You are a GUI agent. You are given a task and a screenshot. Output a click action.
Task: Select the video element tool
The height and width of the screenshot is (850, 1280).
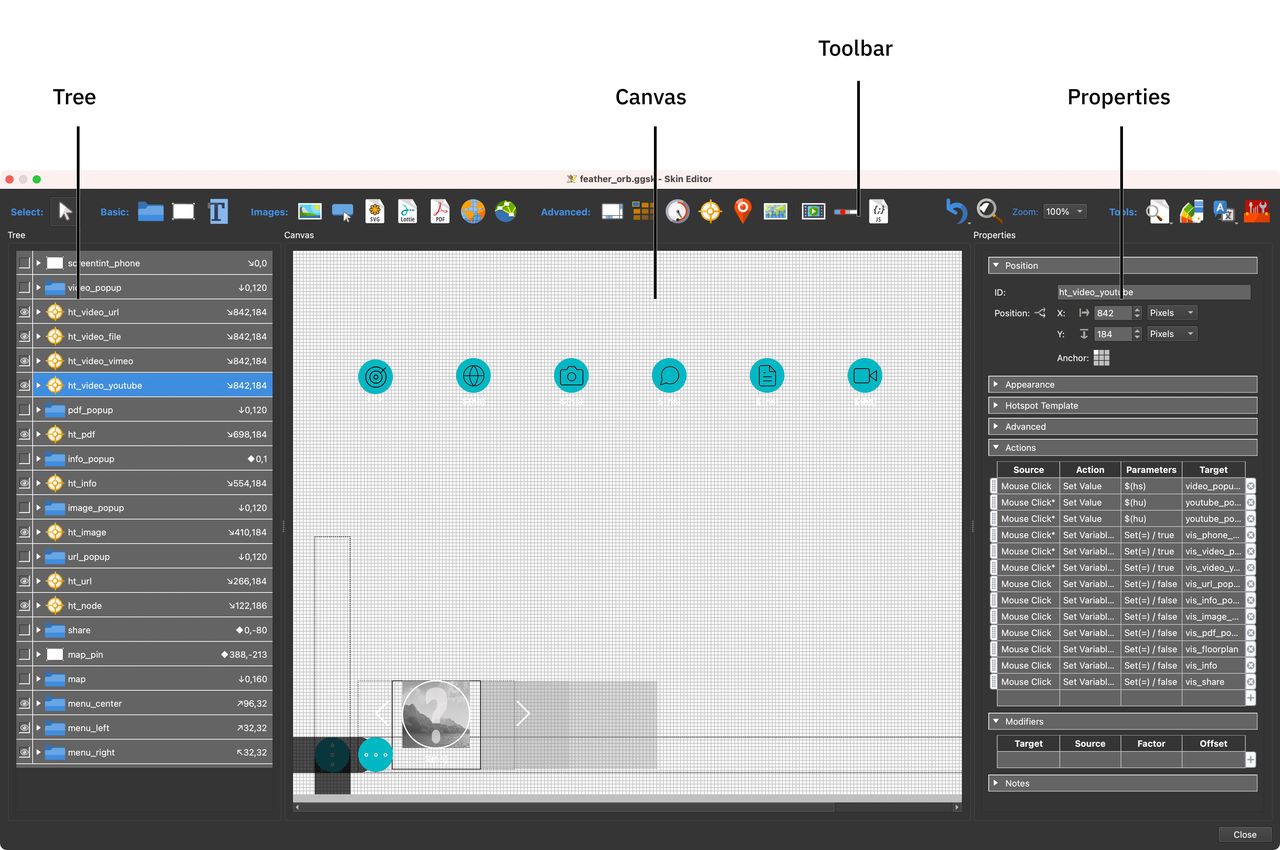(812, 211)
